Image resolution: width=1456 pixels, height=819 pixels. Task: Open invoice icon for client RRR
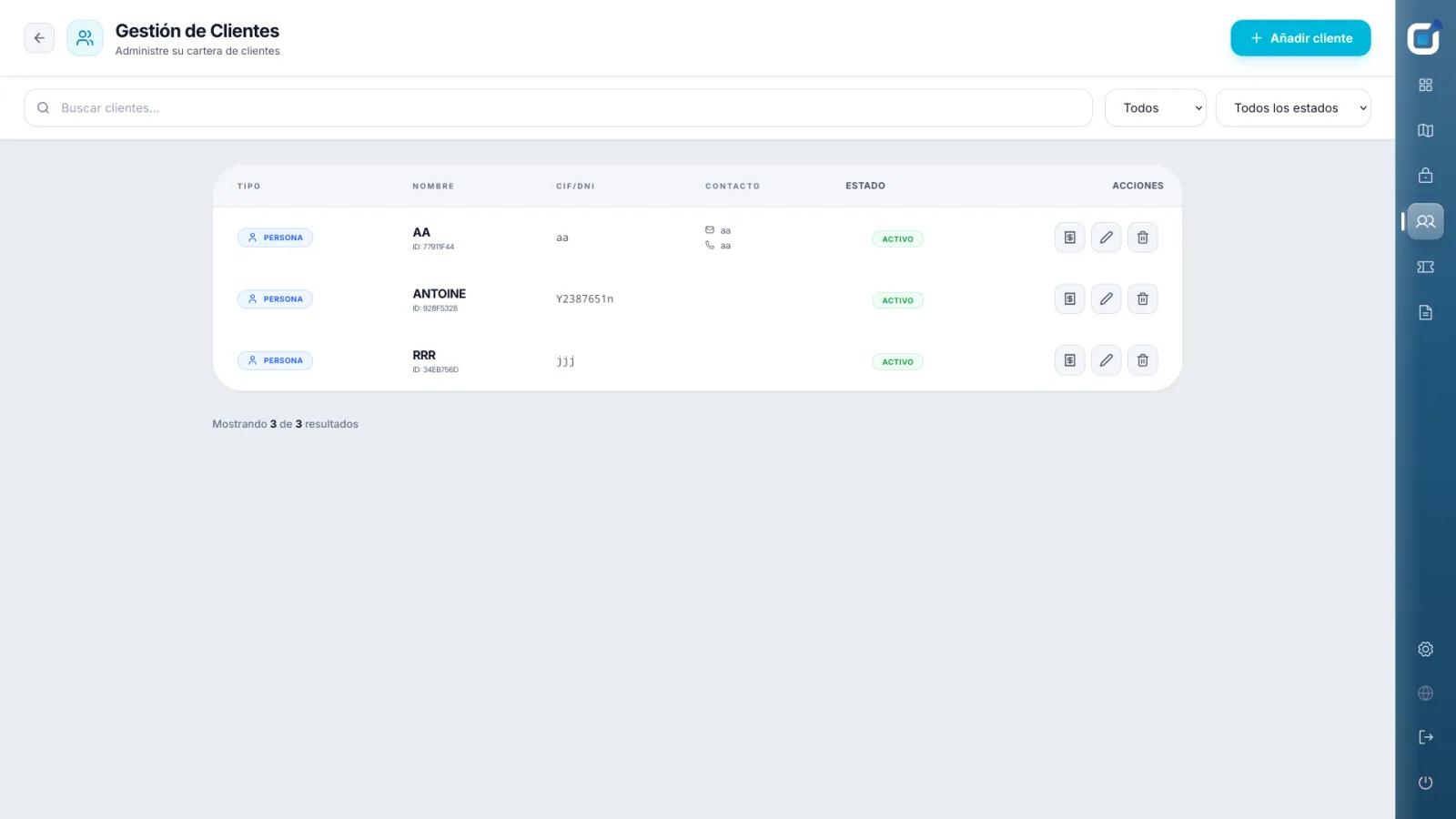point(1070,360)
